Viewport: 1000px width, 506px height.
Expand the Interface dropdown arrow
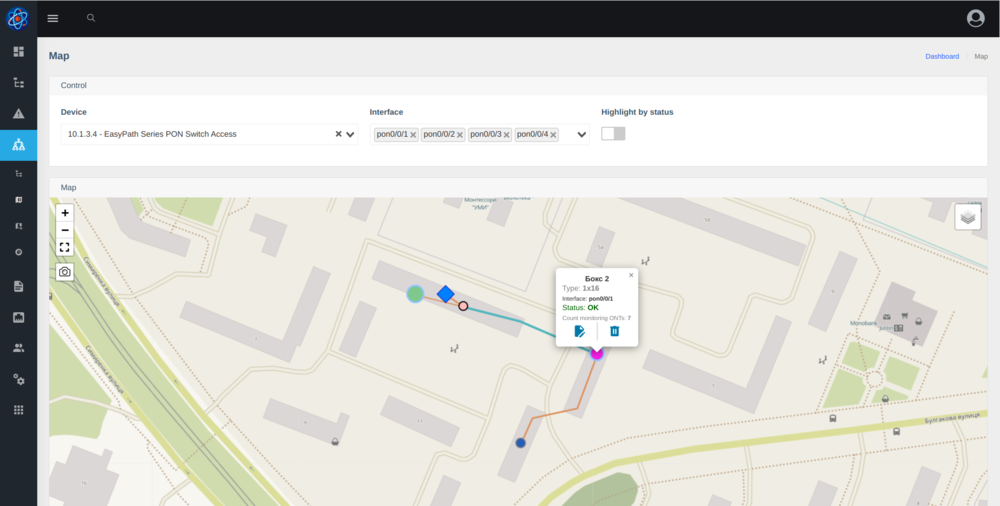[x=581, y=134]
